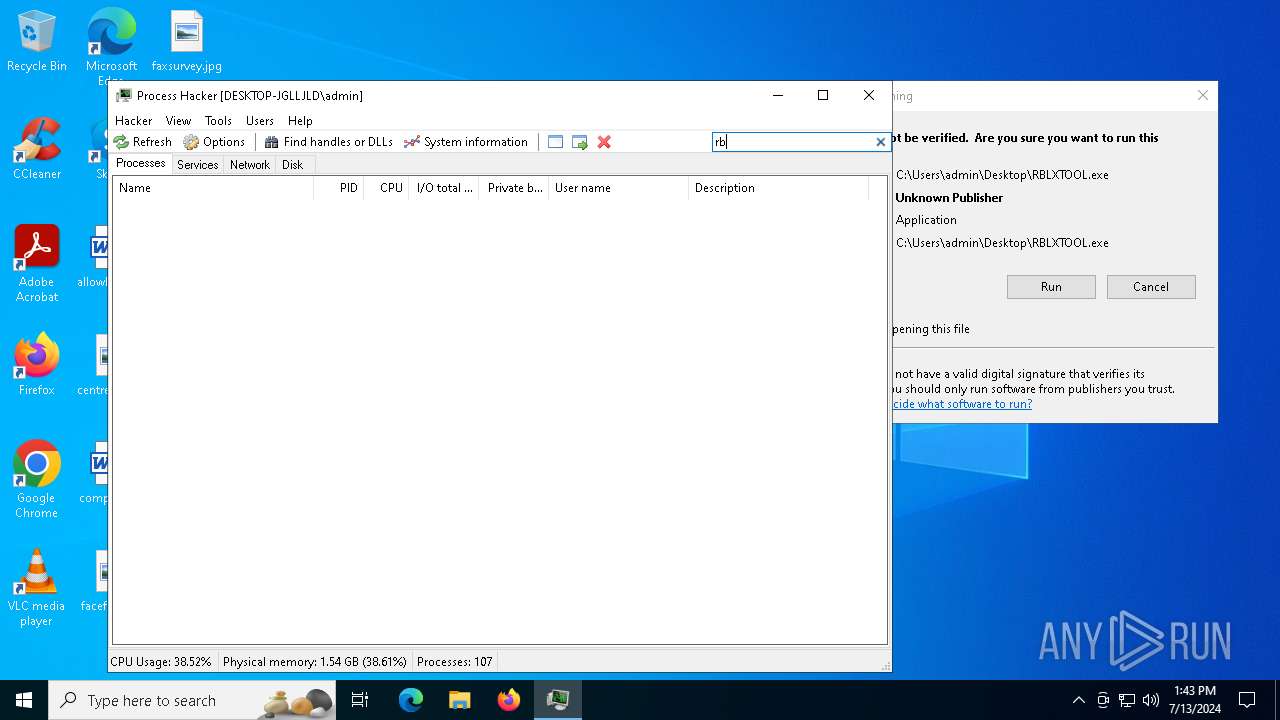The height and width of the screenshot is (720, 1280).
Task: Open the Hacker menu
Action: (x=133, y=120)
